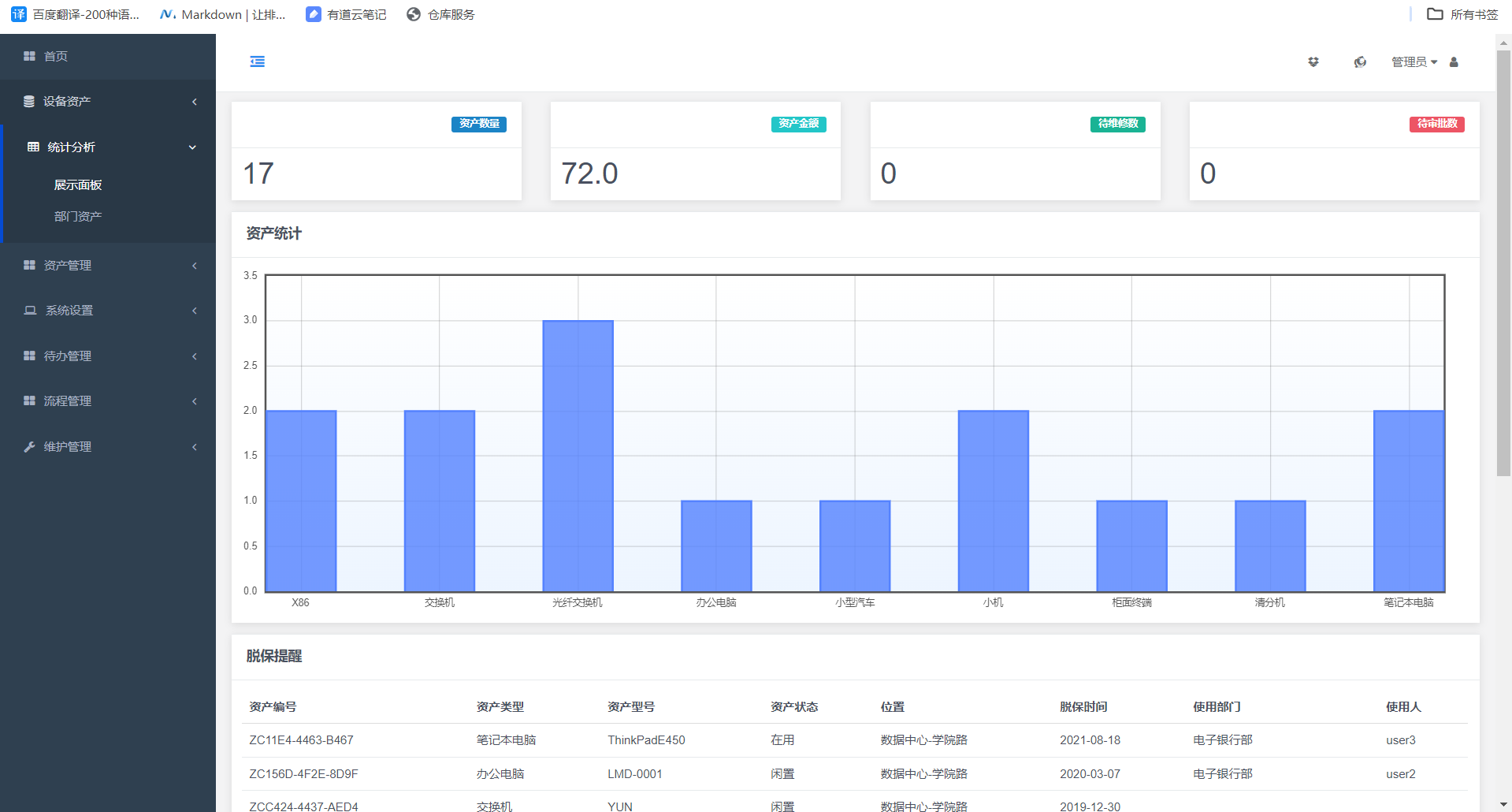Click the page vertical scrollbar thumb
This screenshot has width=1512, height=812.
tap(1503, 263)
